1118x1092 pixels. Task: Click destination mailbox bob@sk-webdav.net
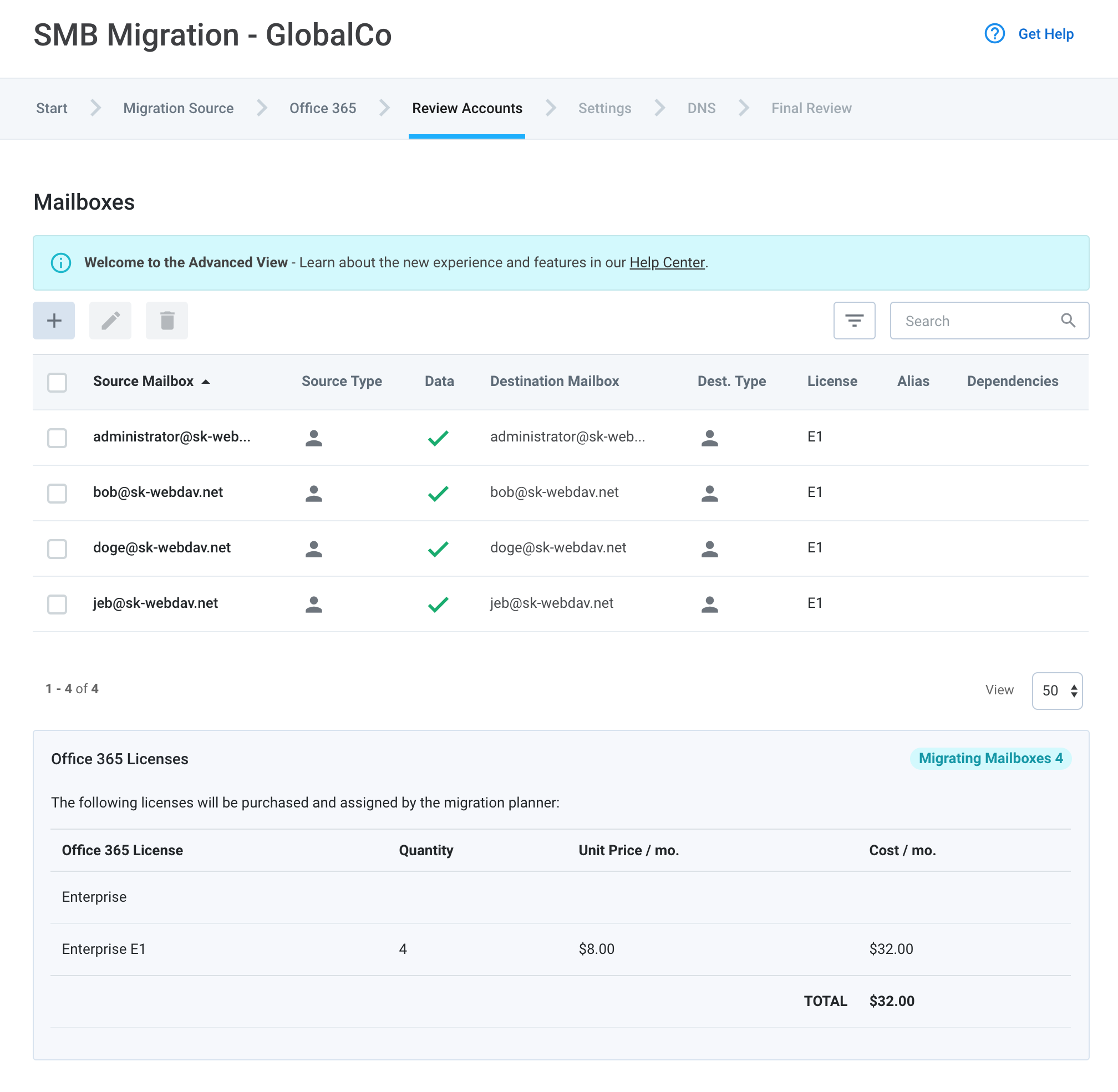click(x=554, y=492)
